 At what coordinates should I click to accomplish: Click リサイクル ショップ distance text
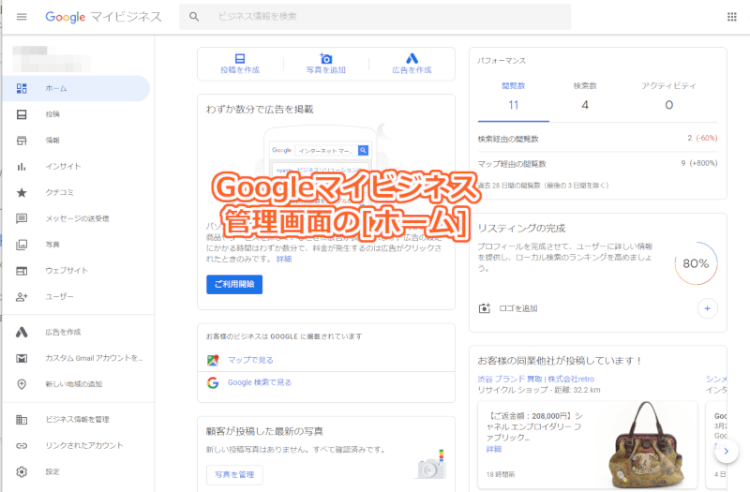click(539, 390)
